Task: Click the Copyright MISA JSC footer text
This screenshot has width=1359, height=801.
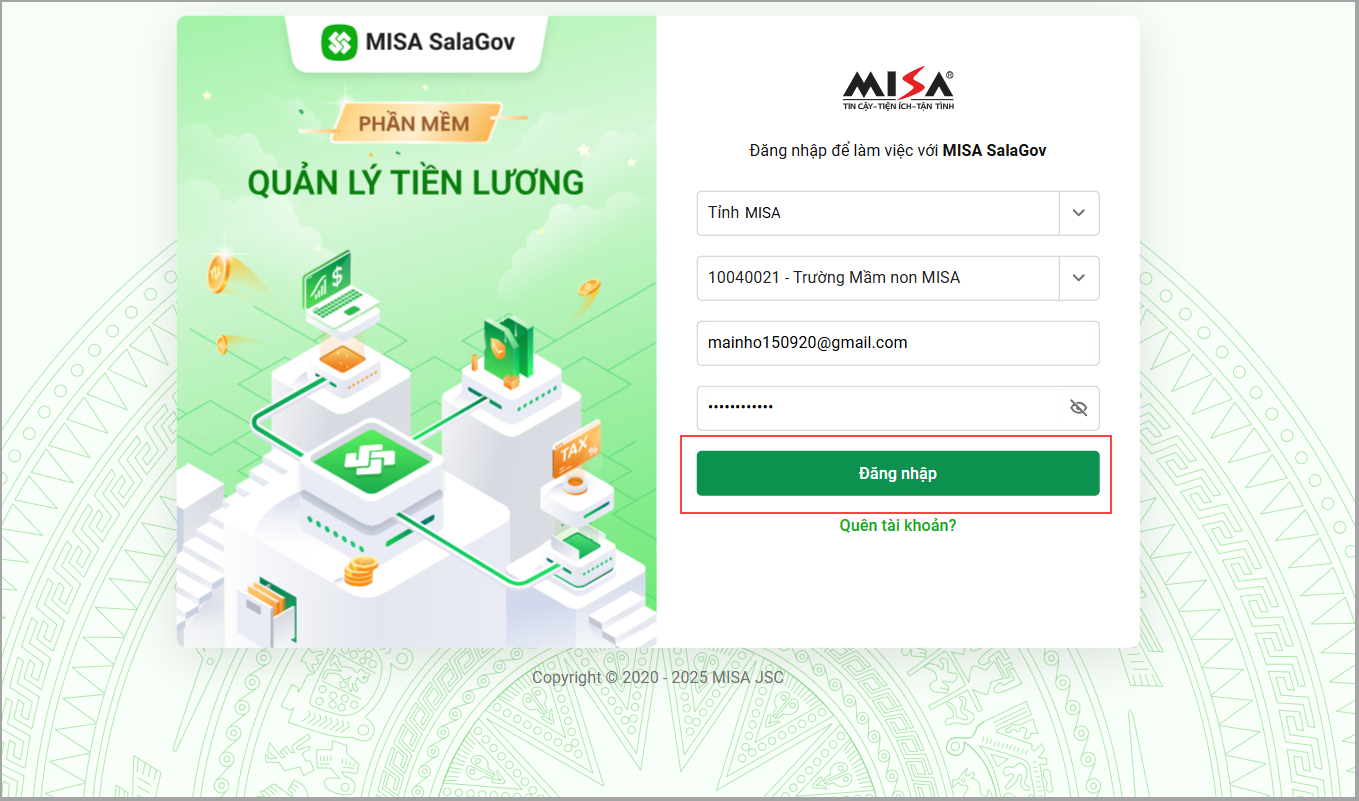Action: point(658,678)
